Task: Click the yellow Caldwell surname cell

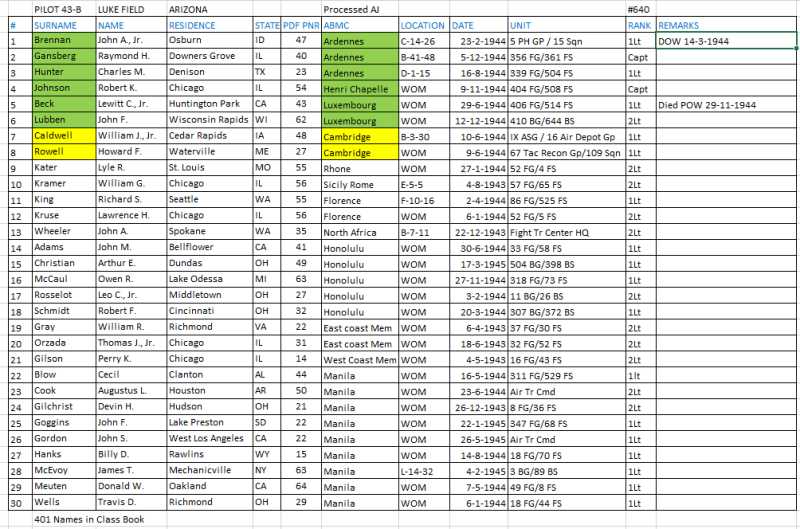Action: pyautogui.click(x=64, y=136)
